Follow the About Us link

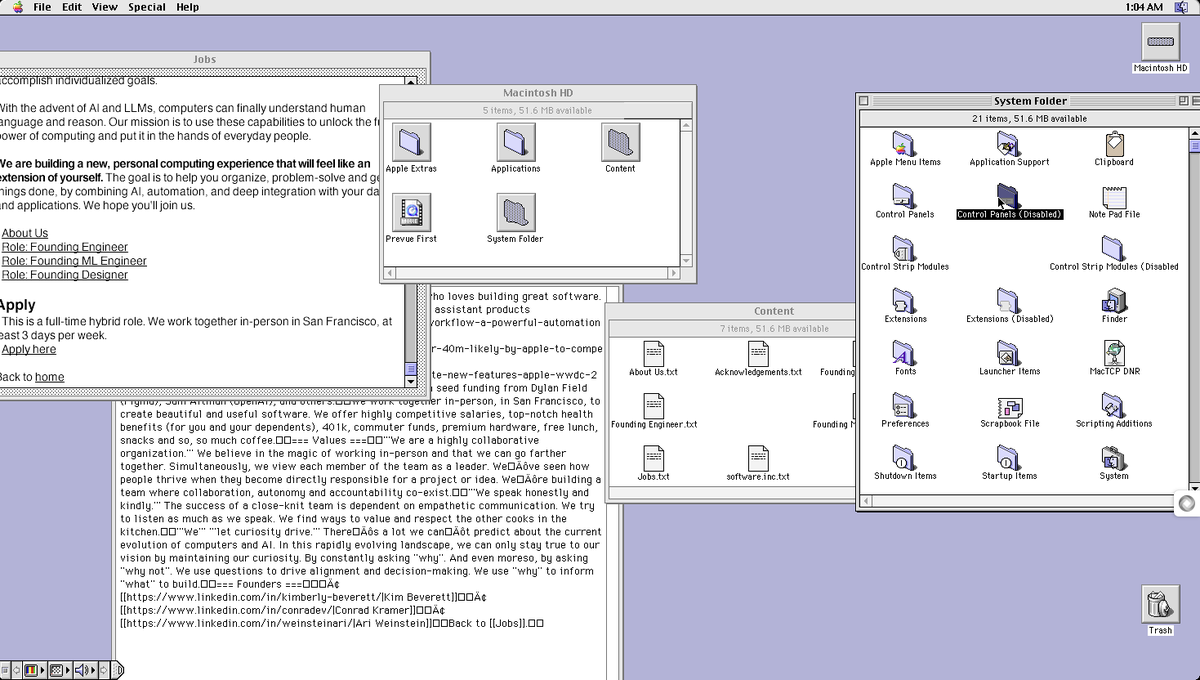[x=25, y=233]
